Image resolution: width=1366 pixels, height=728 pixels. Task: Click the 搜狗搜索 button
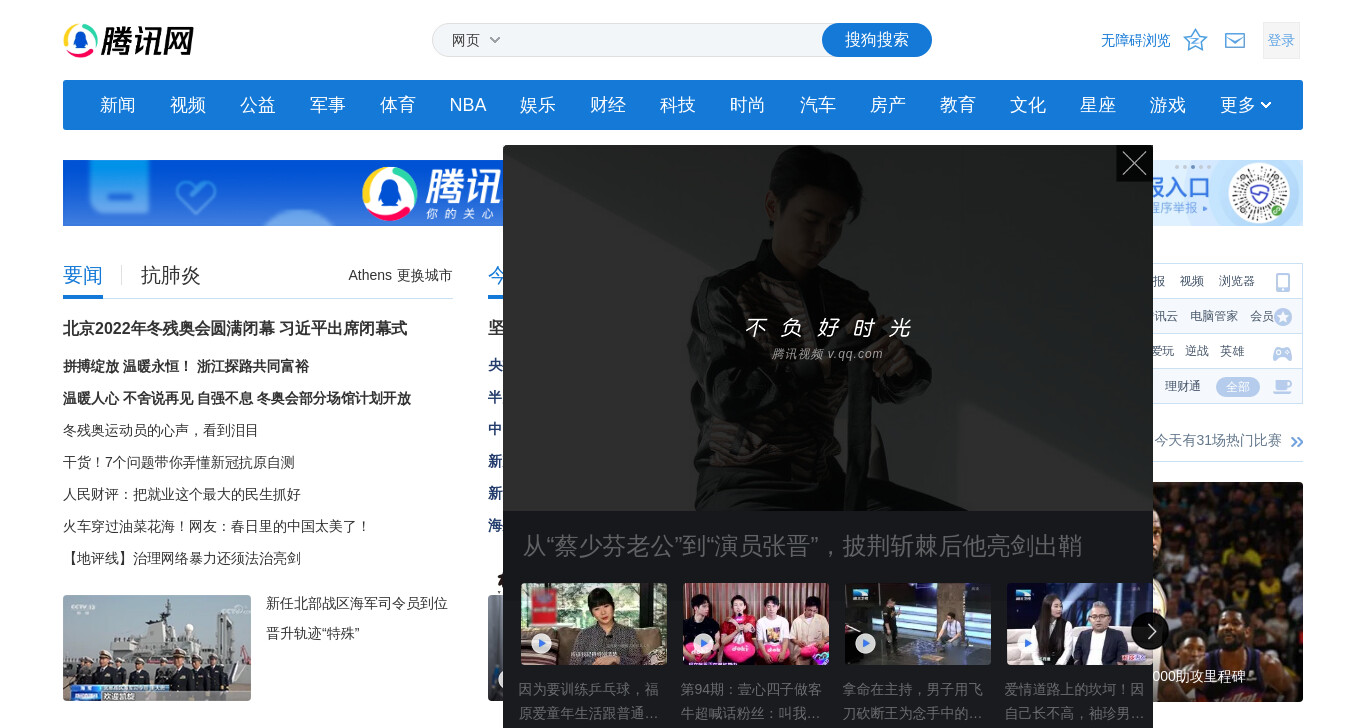click(877, 40)
